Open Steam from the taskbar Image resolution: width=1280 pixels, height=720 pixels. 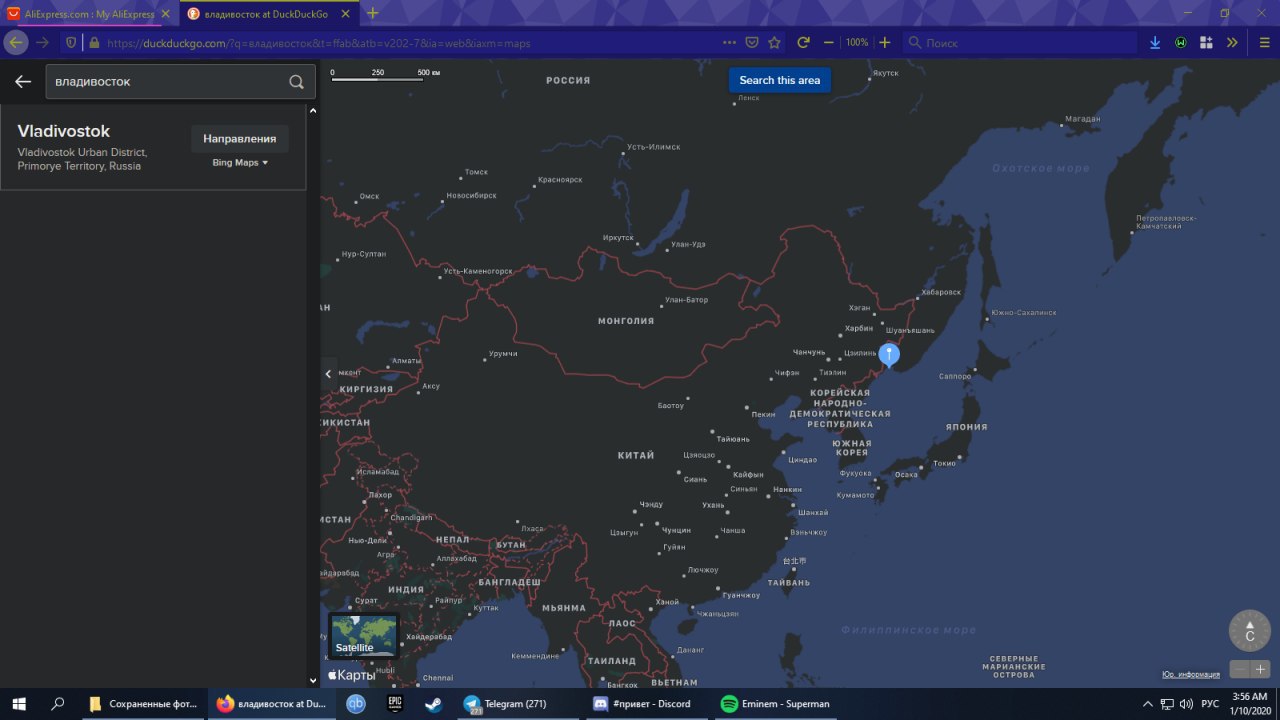[434, 704]
